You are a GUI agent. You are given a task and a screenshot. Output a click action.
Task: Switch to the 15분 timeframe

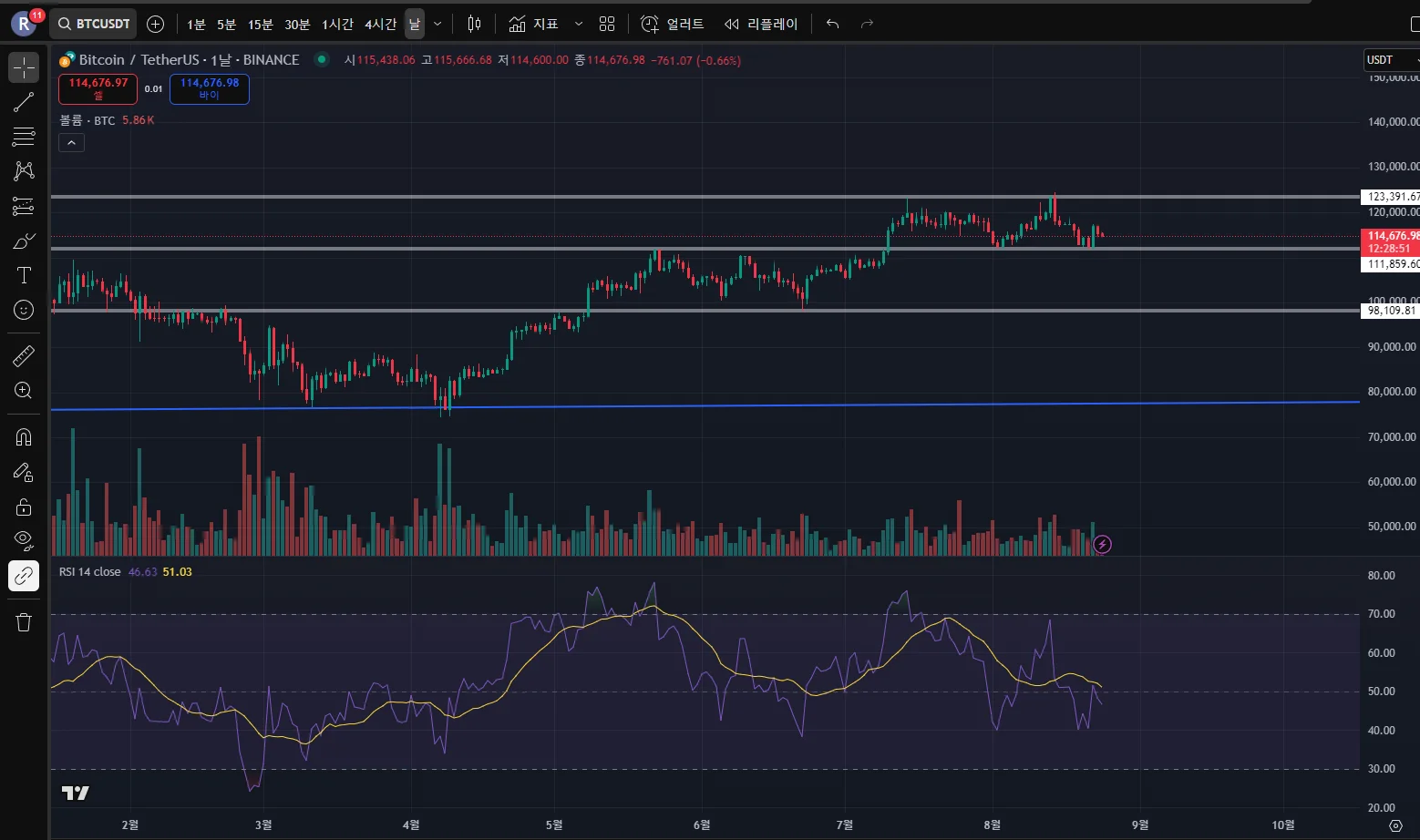pyautogui.click(x=260, y=24)
